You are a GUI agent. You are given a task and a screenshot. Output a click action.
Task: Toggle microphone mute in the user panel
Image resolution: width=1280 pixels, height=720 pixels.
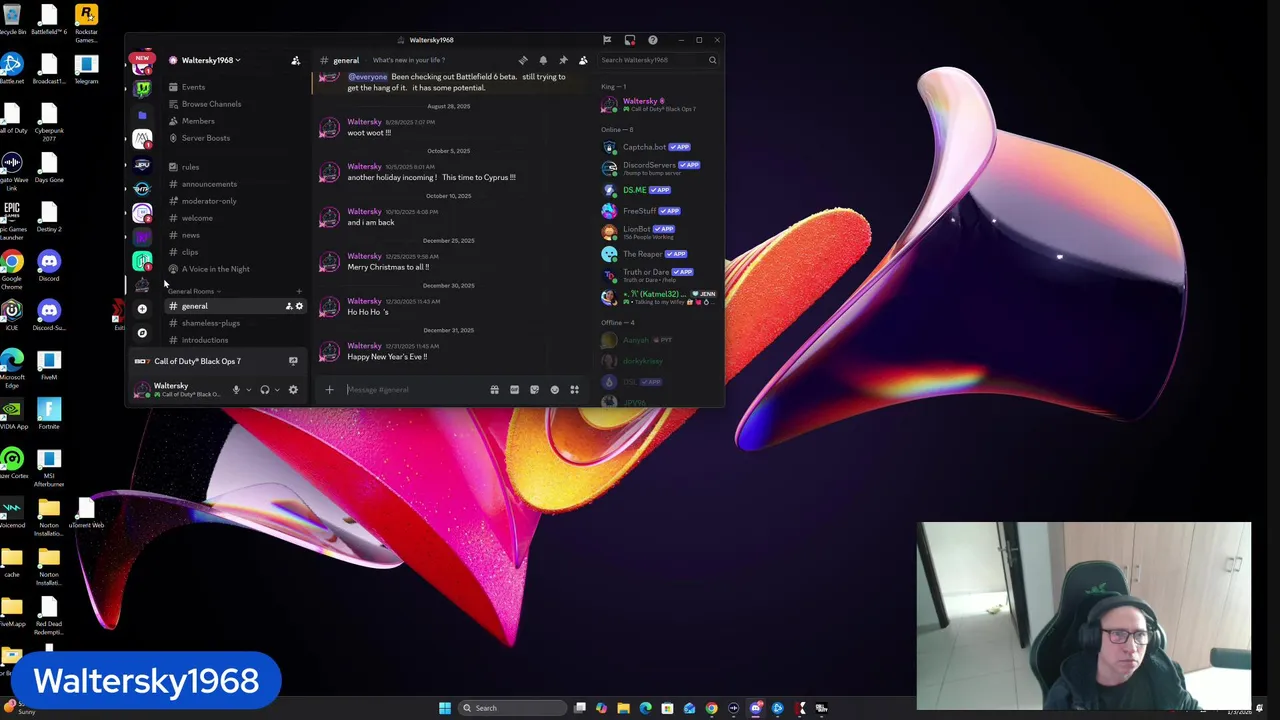tap(236, 390)
